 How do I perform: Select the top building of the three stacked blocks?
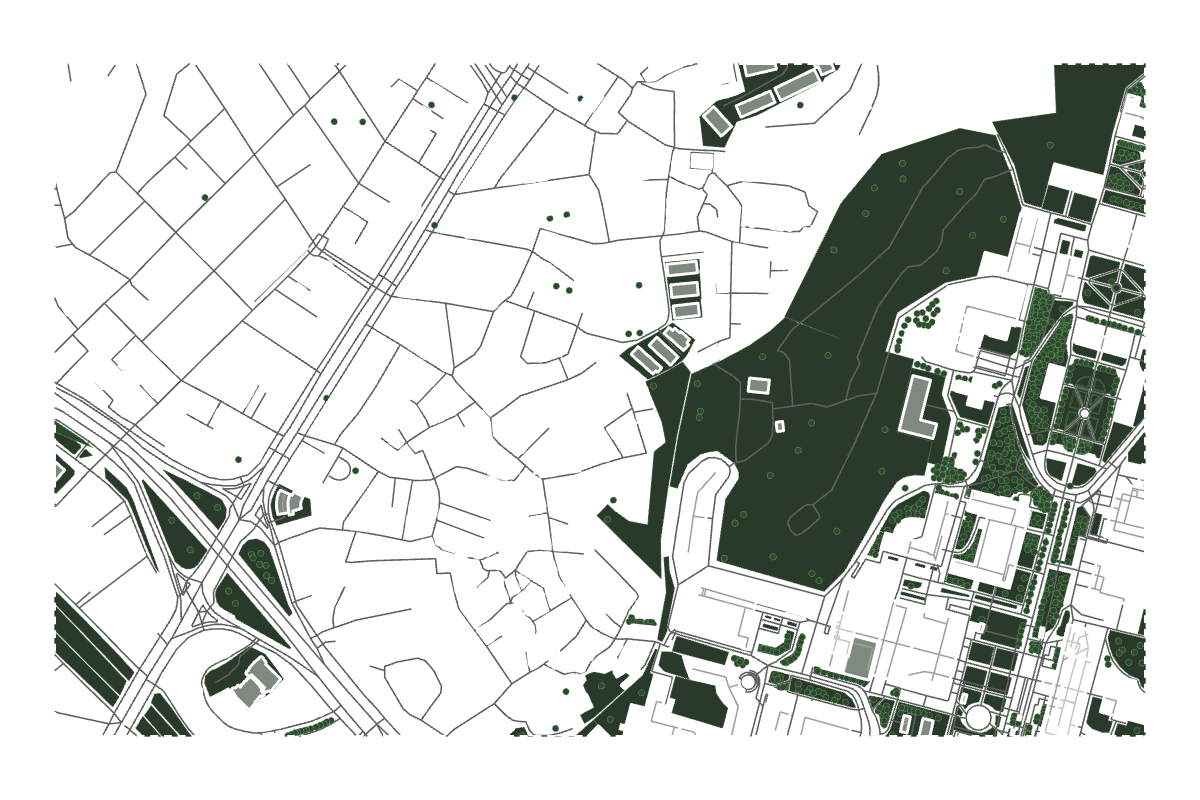682,268
